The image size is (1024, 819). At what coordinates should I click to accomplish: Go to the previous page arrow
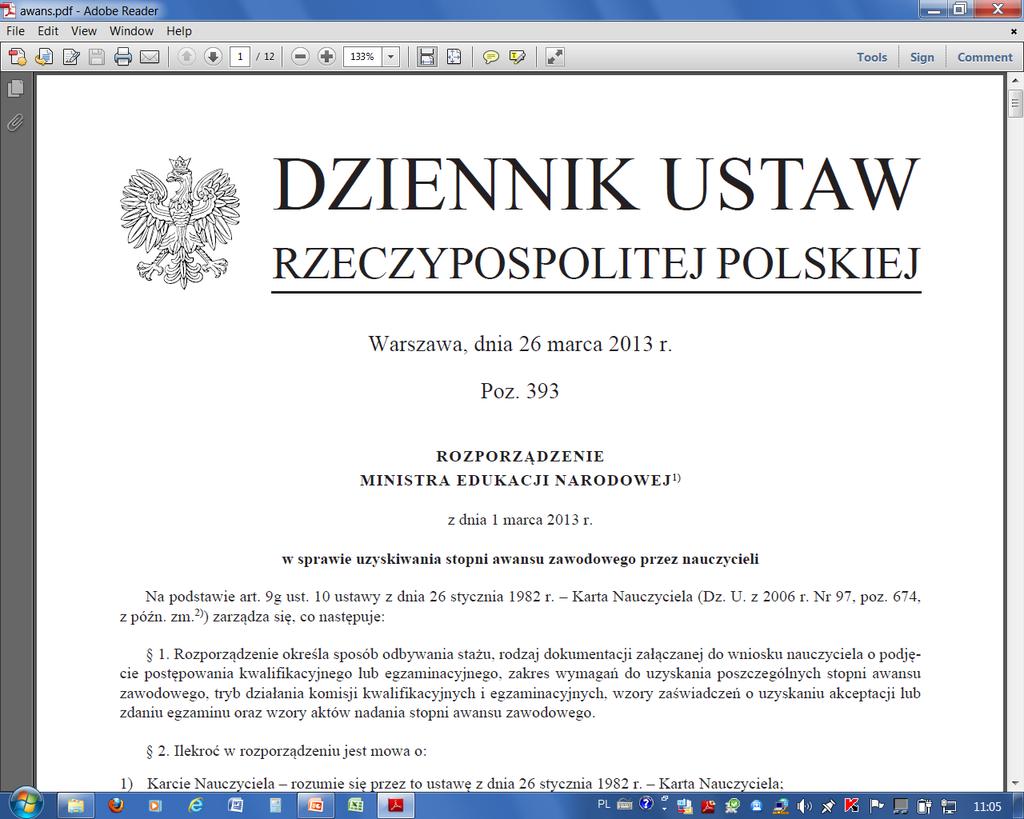click(x=186, y=57)
